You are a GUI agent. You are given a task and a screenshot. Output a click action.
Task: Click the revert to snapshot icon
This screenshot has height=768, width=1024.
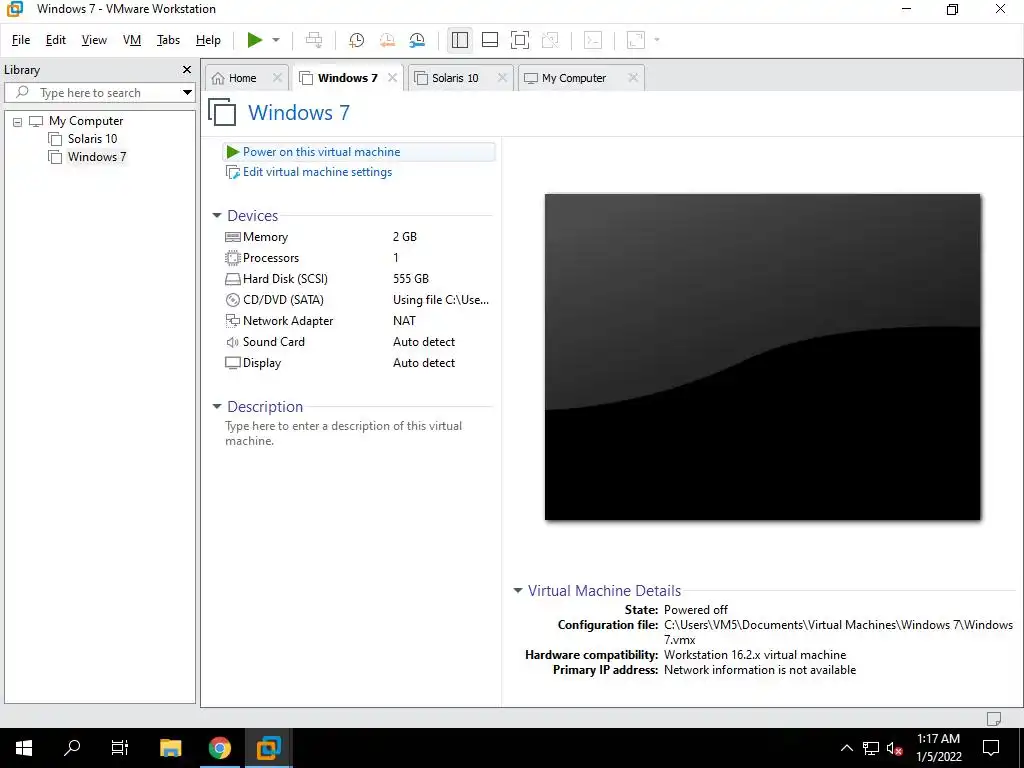387,40
